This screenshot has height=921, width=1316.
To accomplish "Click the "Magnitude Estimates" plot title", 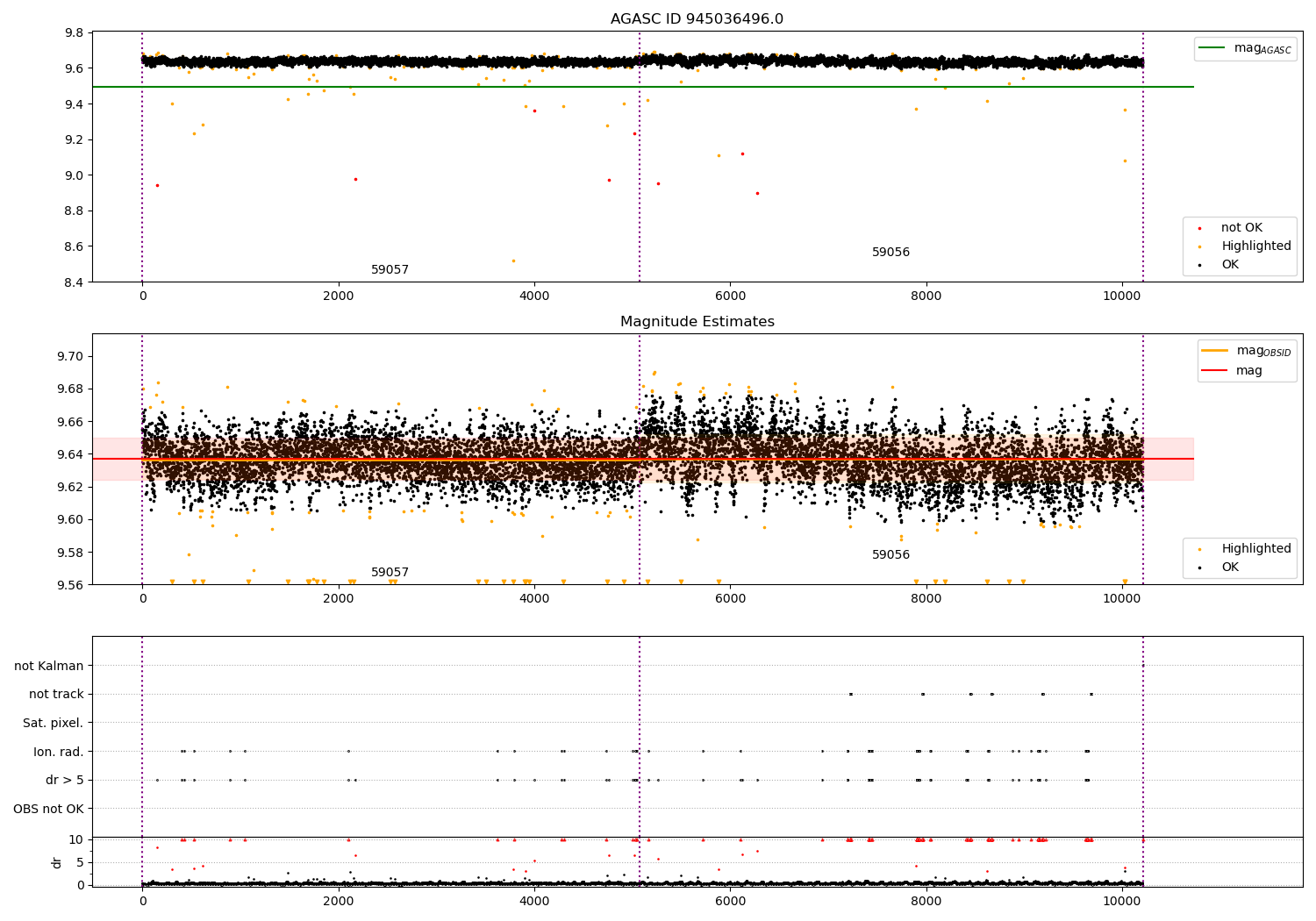I will (x=697, y=322).
